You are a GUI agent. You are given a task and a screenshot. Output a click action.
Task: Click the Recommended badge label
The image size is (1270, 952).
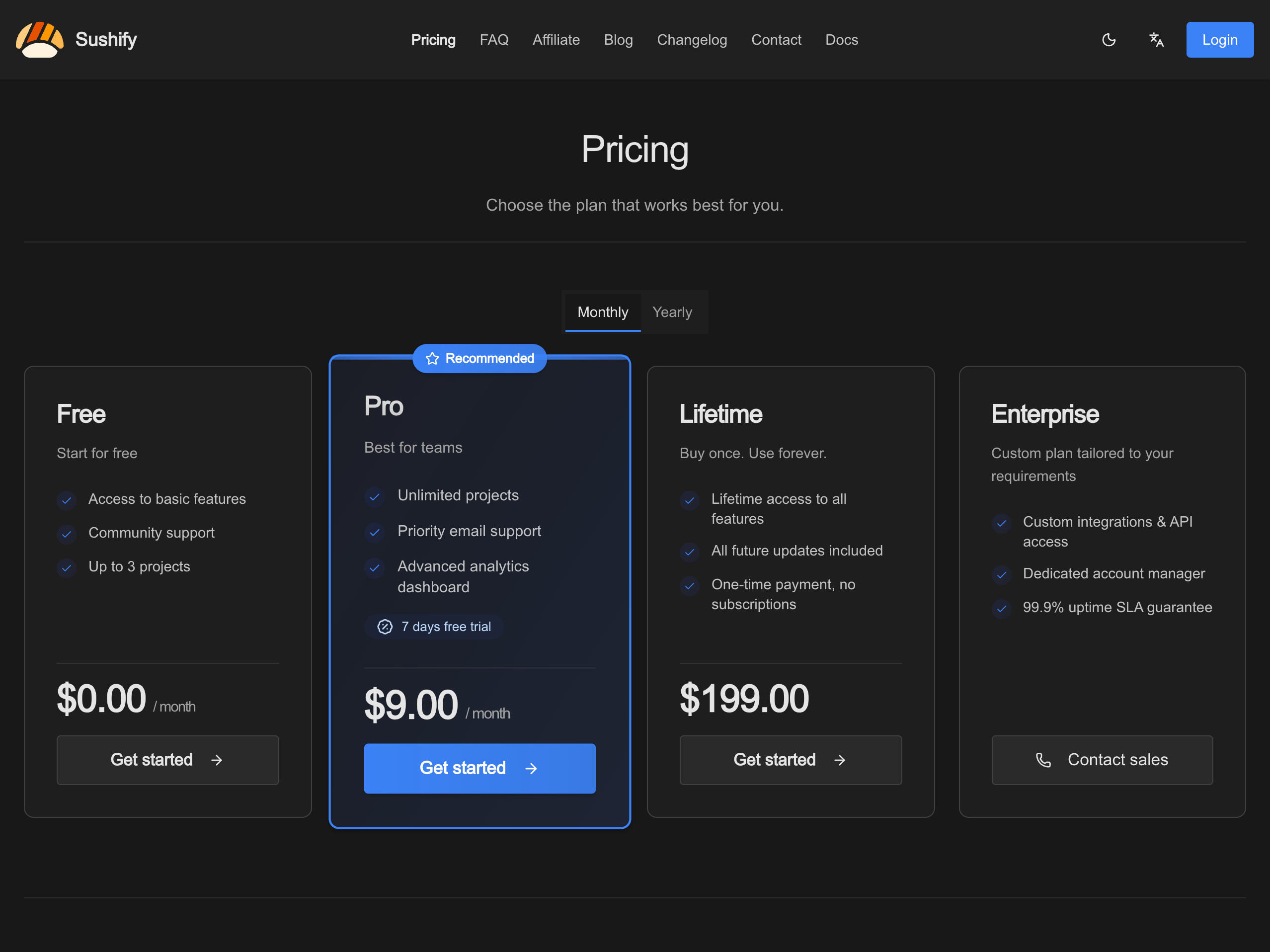pos(490,358)
